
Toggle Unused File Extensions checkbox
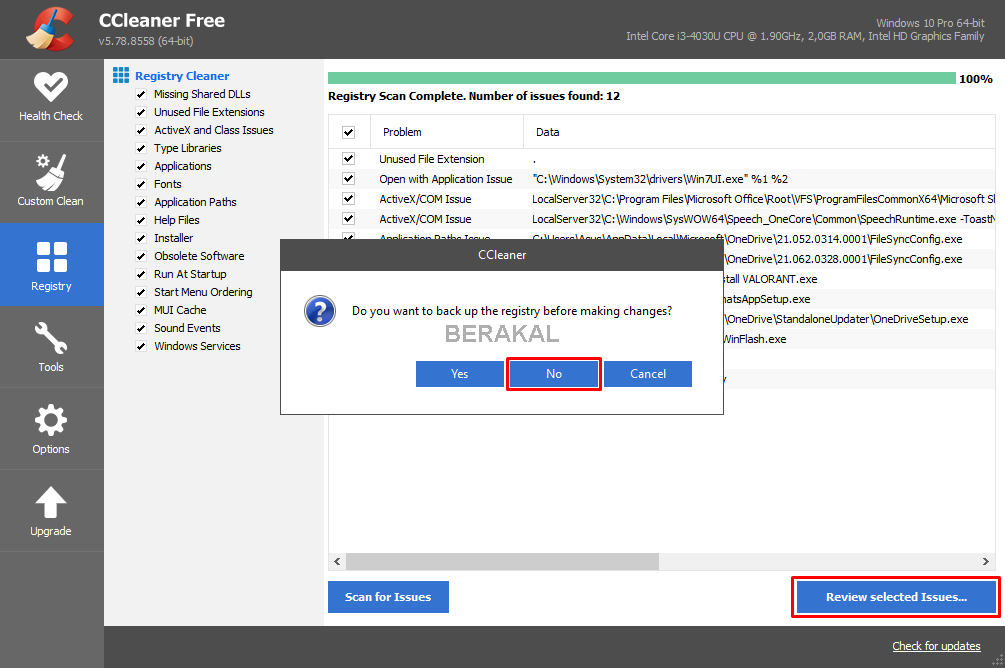(x=141, y=112)
